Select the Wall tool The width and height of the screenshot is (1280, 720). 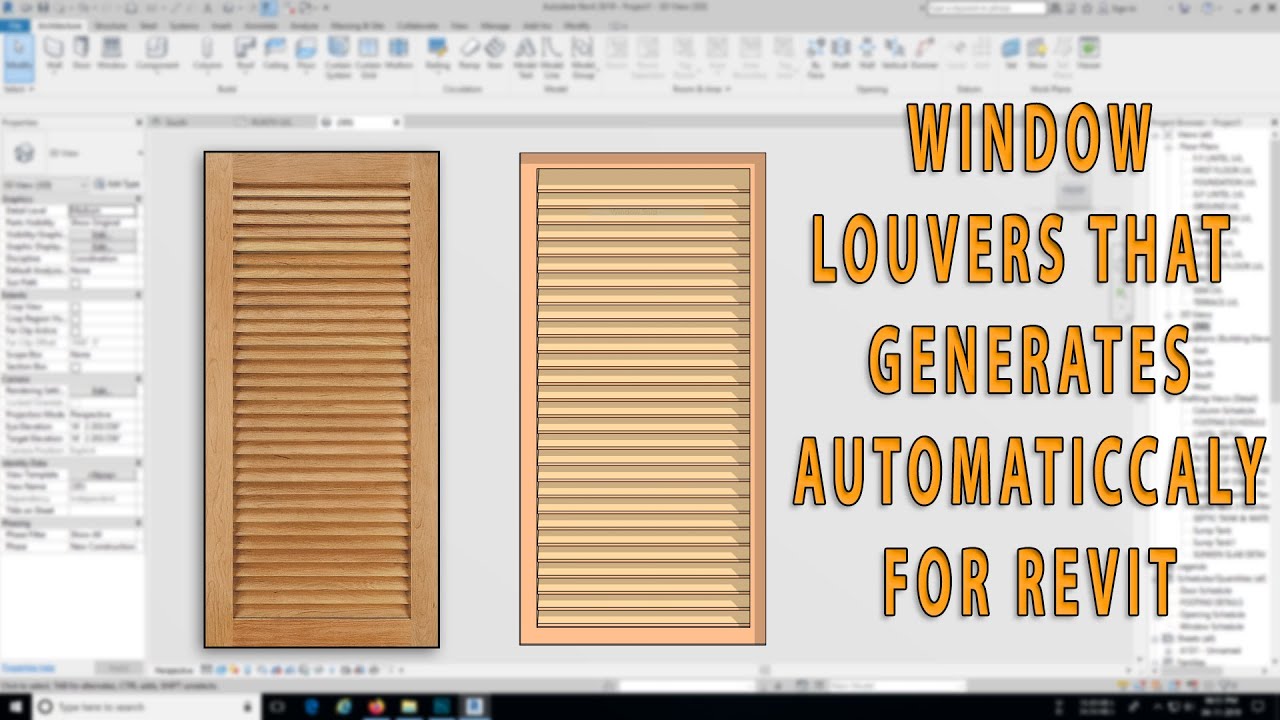[x=54, y=53]
